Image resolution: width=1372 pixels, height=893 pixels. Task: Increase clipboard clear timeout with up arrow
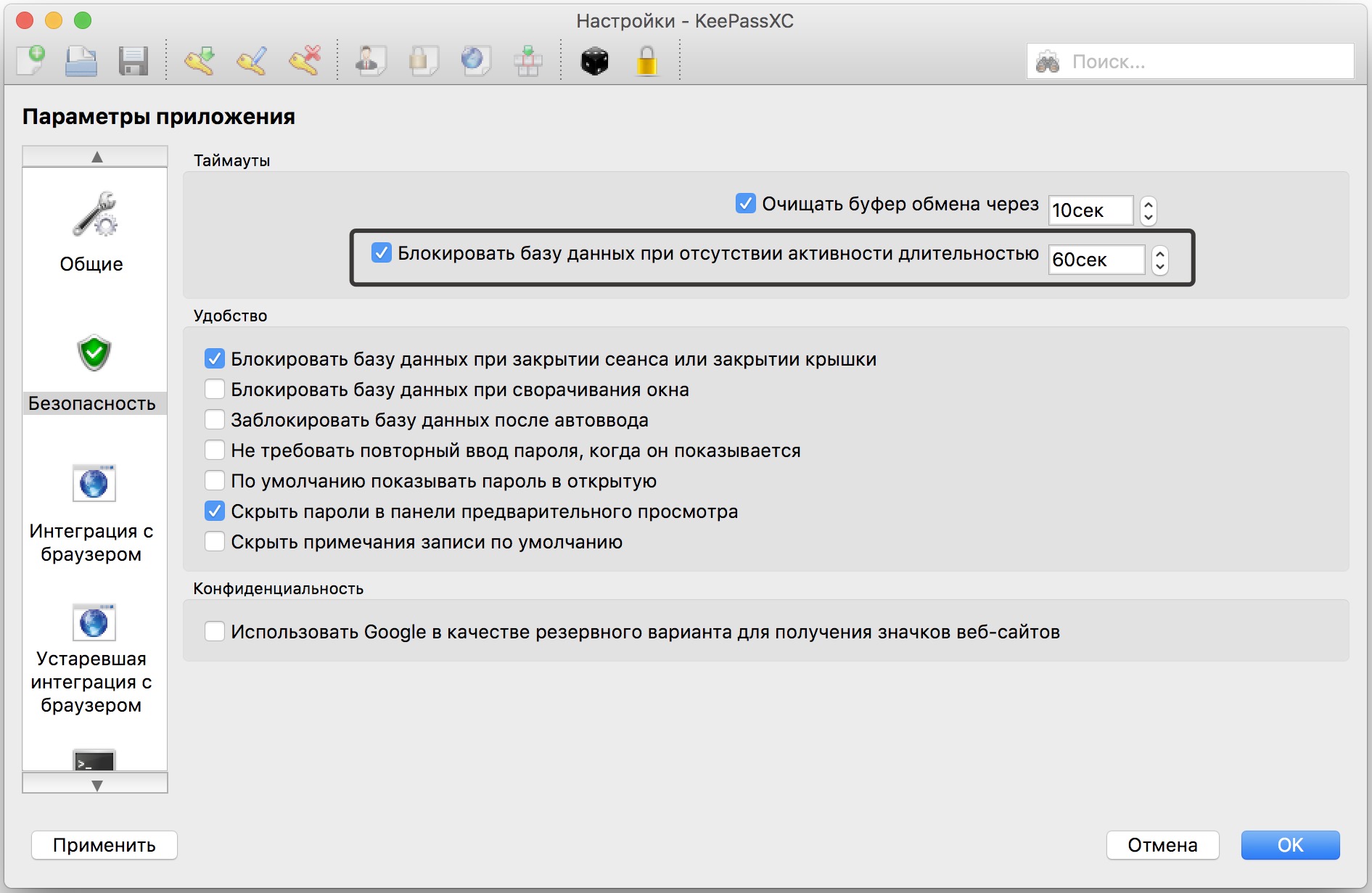(x=1148, y=205)
